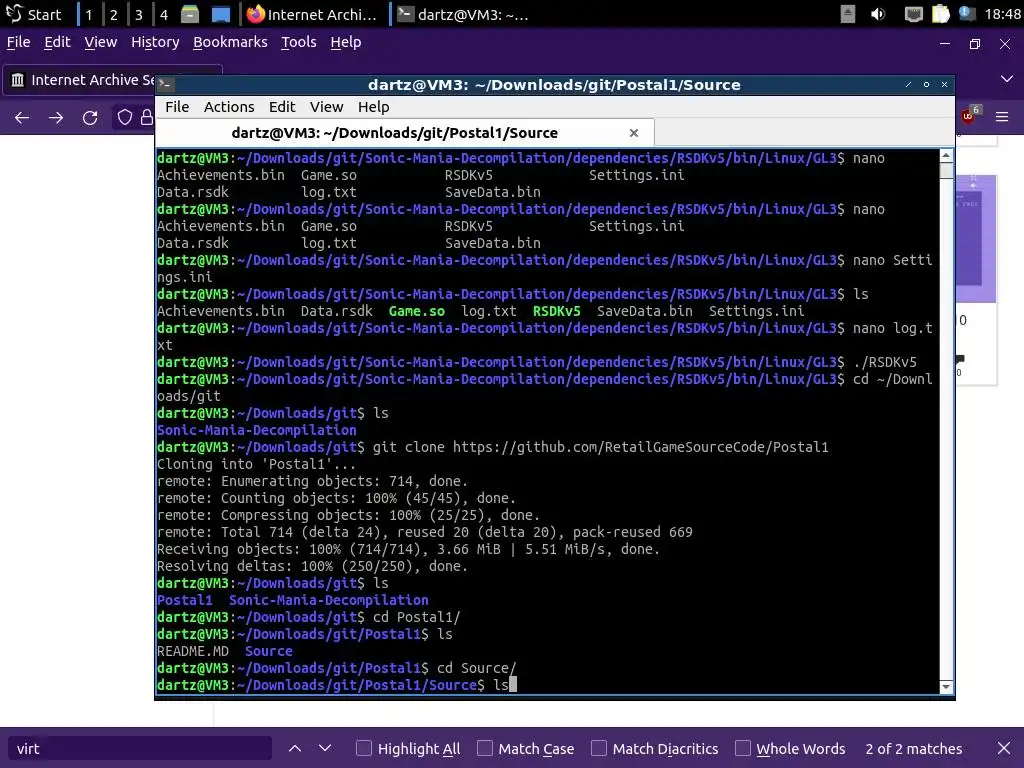The height and width of the screenshot is (768, 1024).
Task: Click '2 of 2 matches' find status
Action: tap(914, 748)
